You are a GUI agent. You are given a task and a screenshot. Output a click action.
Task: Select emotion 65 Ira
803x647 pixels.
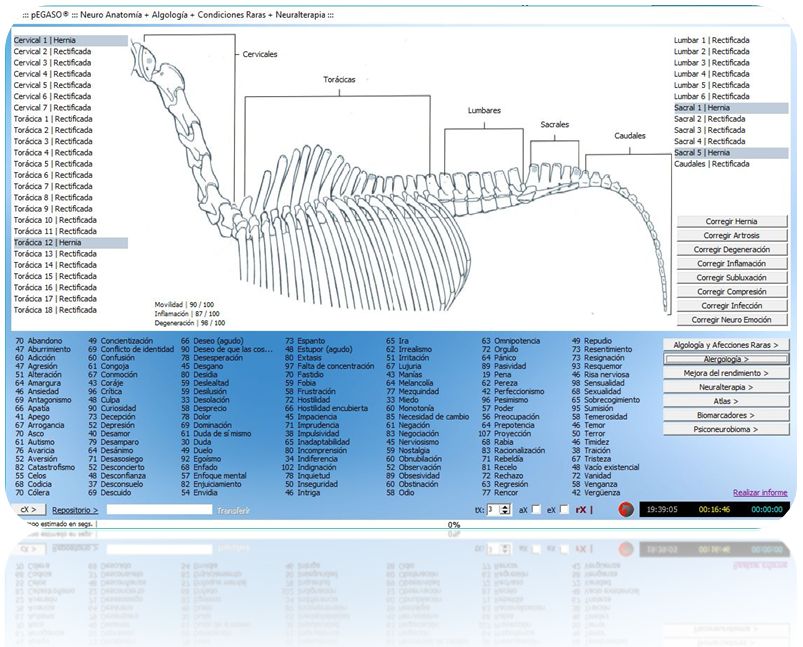tap(397, 341)
